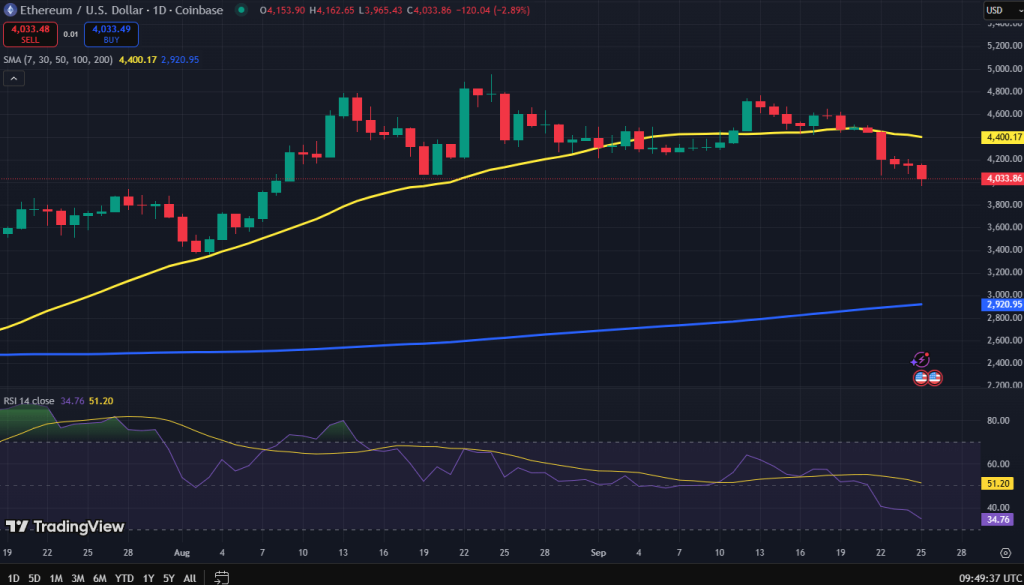Open the USD currency dropdown

1002,10
